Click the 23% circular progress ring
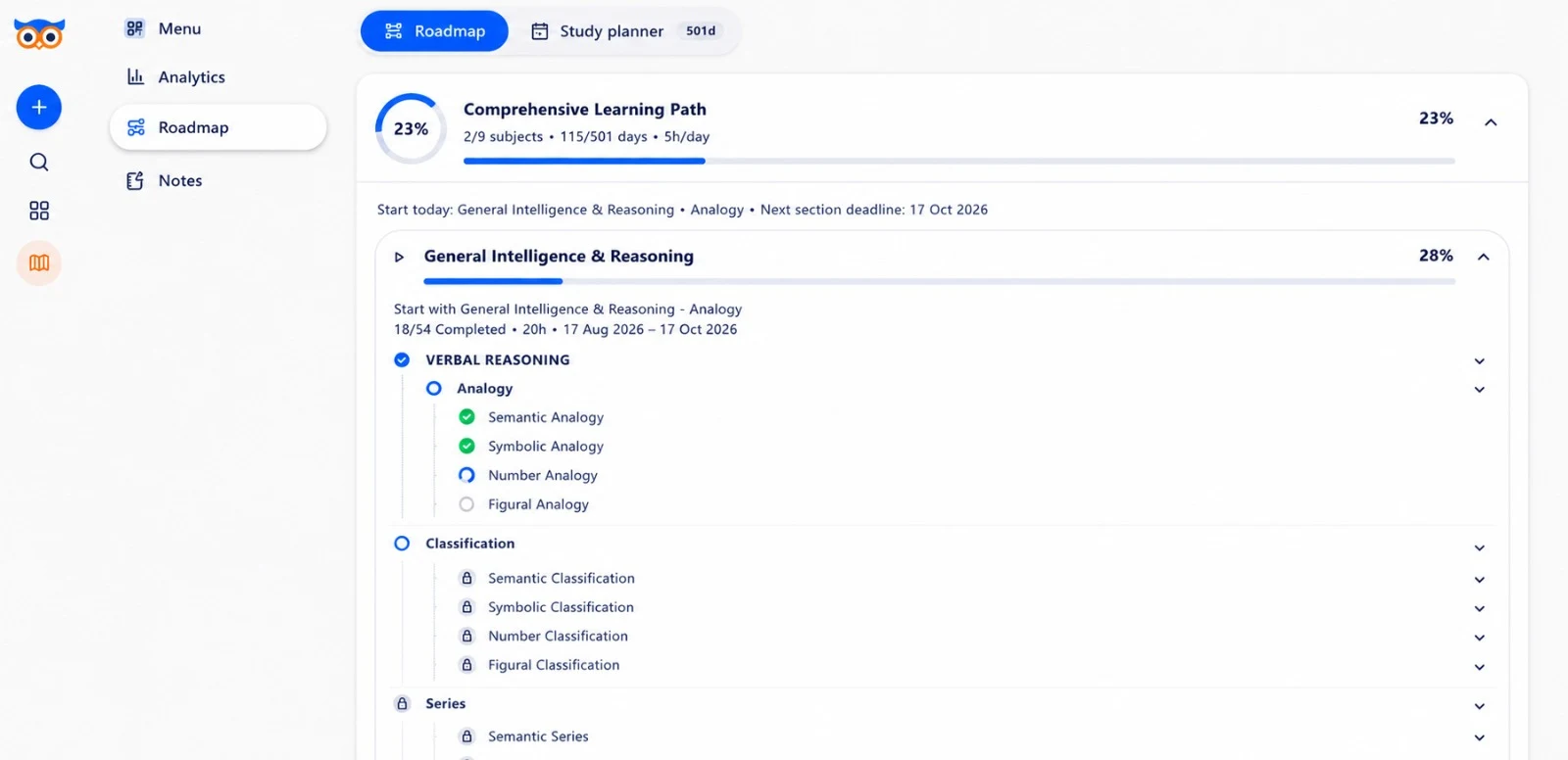1568x760 pixels. pyautogui.click(x=412, y=128)
